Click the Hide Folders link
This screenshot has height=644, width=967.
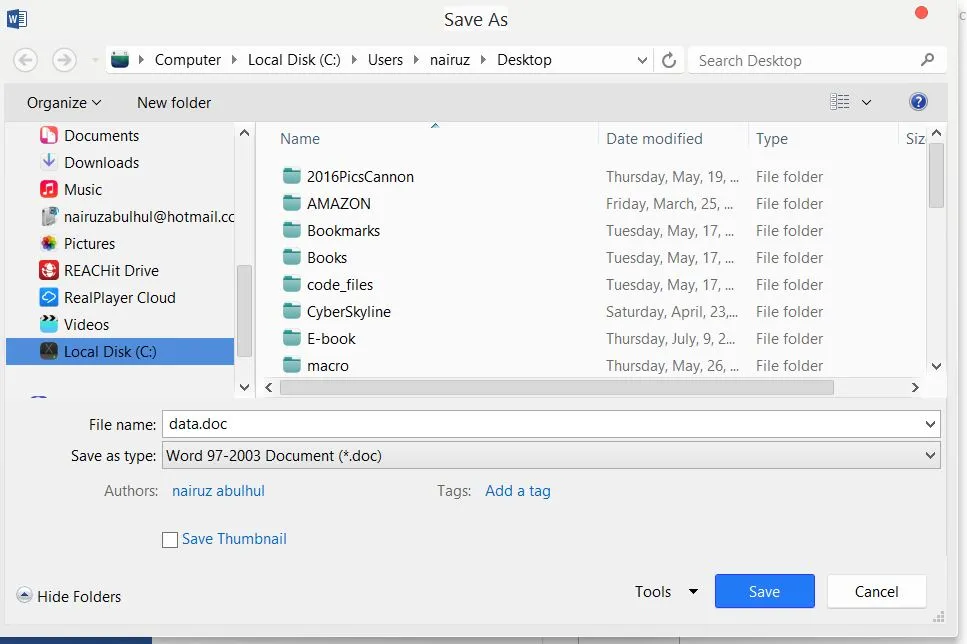point(79,597)
